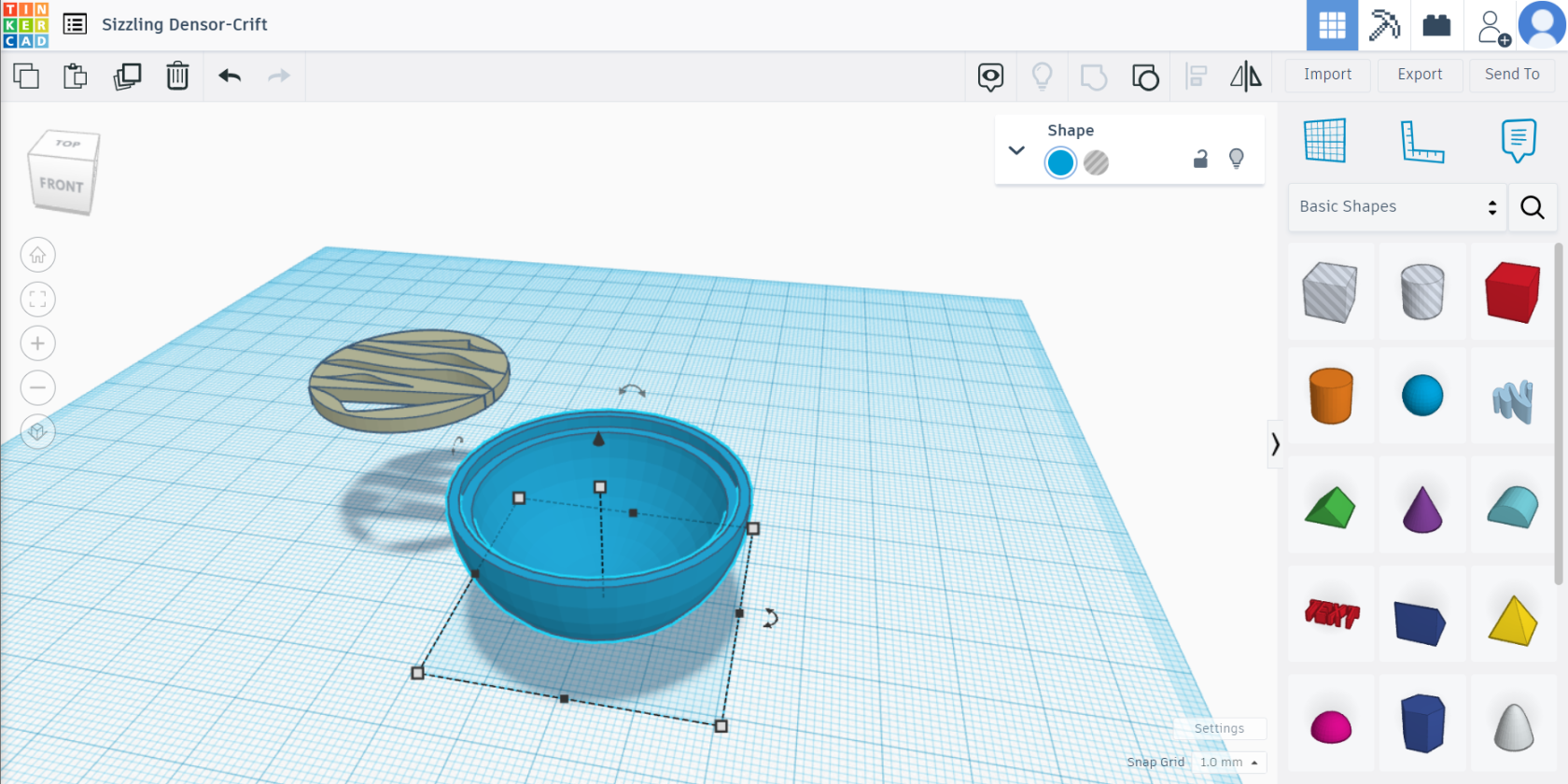Click the Paste tool icon
The width and height of the screenshot is (1568, 784).
pyautogui.click(x=76, y=76)
